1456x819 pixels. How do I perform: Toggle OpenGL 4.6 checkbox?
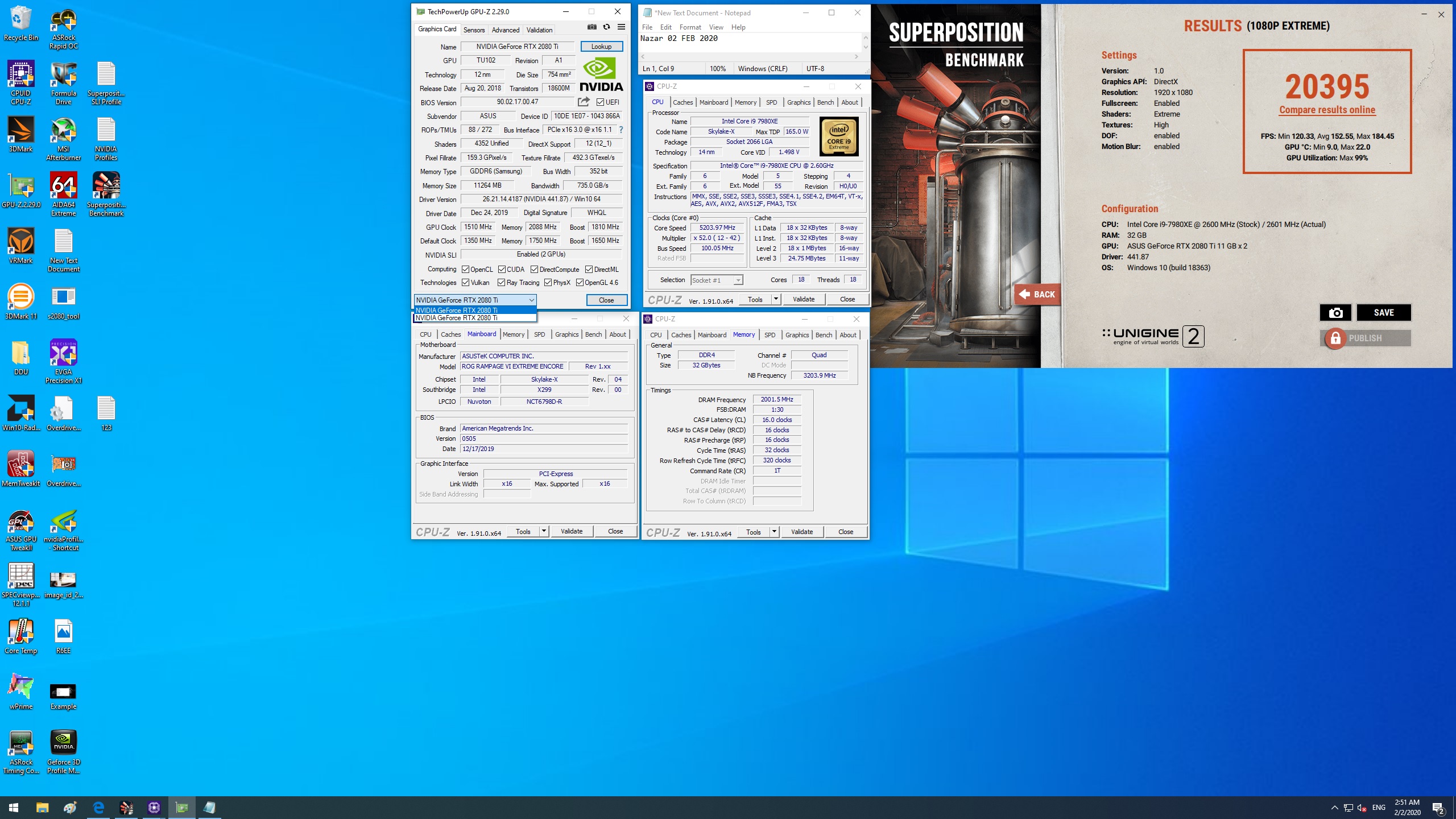580,283
